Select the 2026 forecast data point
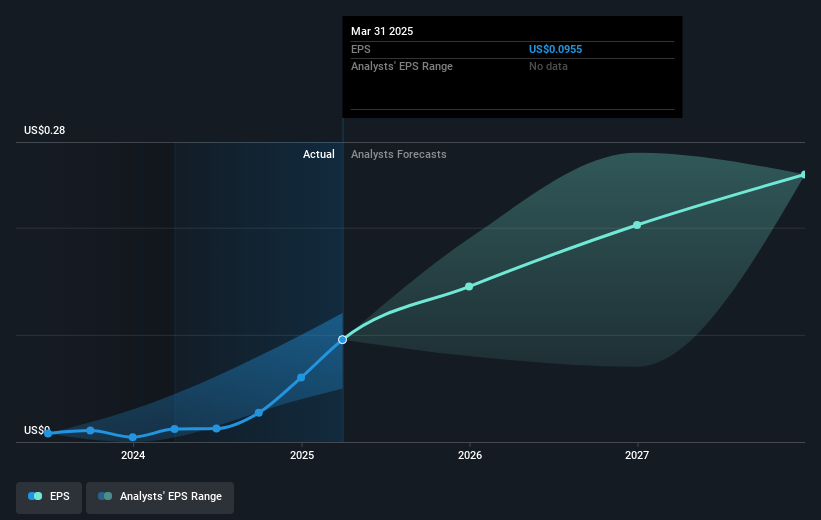 click(469, 286)
